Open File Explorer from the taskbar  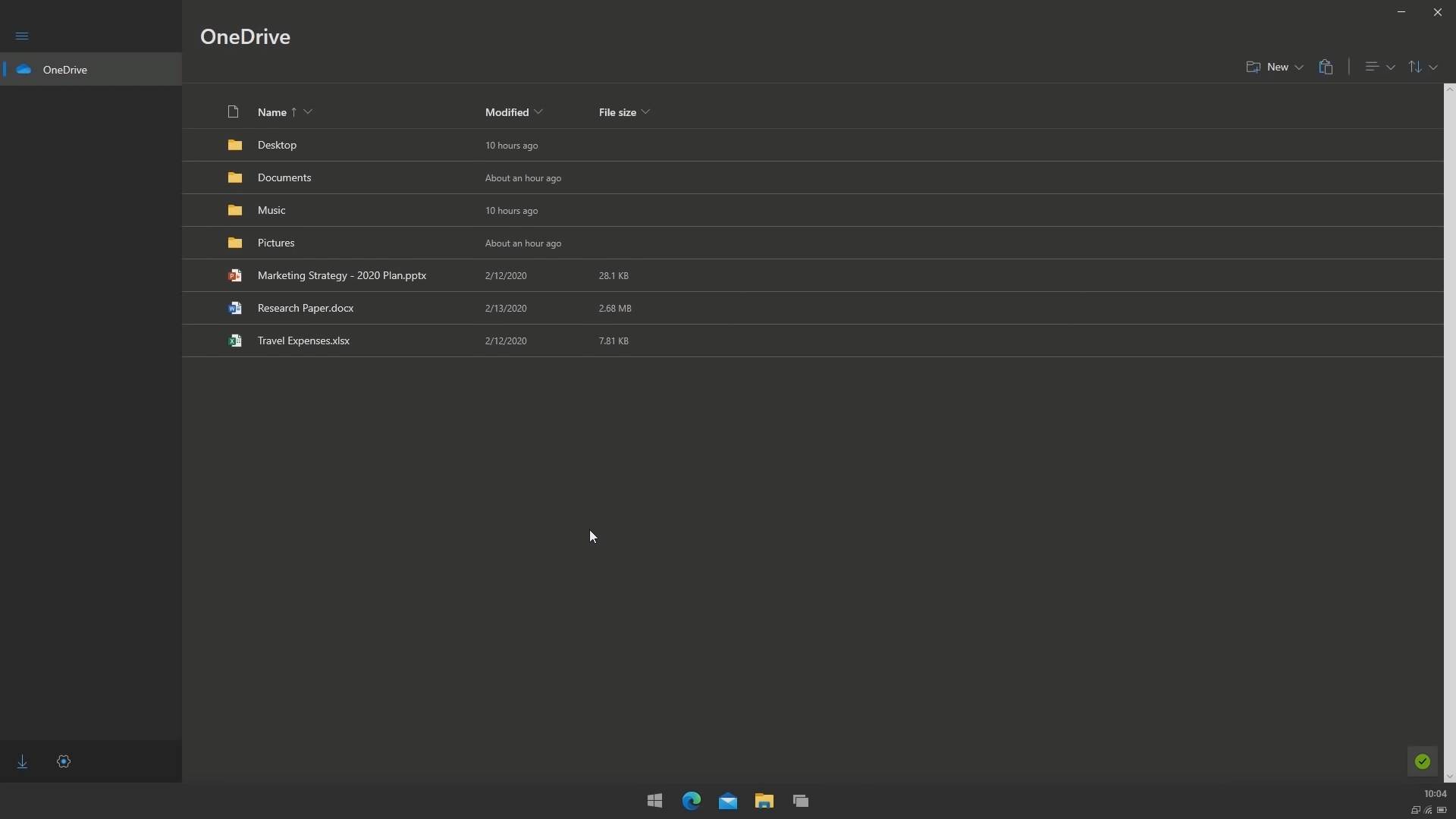[x=764, y=801]
